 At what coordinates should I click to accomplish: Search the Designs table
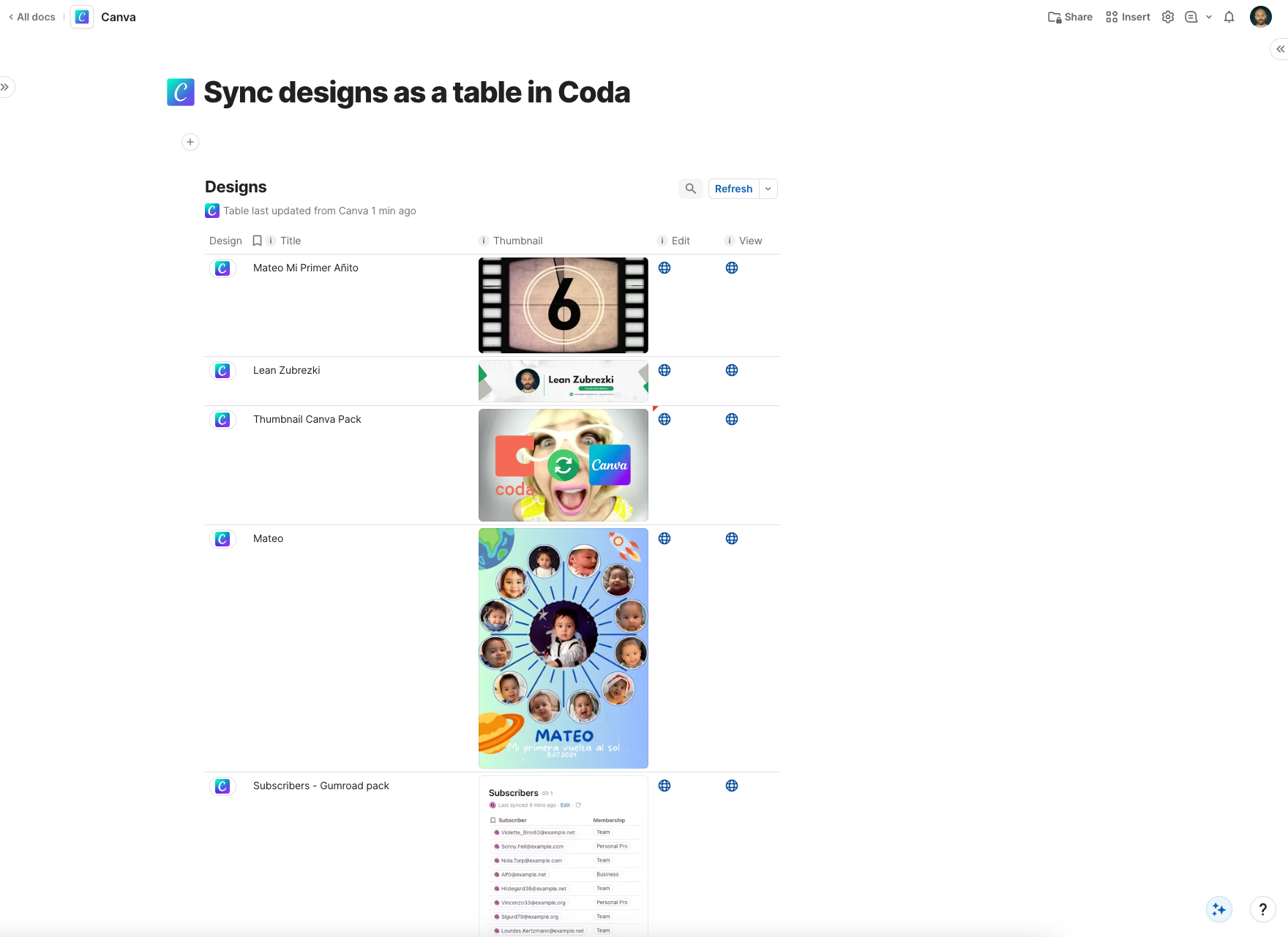[x=691, y=189]
